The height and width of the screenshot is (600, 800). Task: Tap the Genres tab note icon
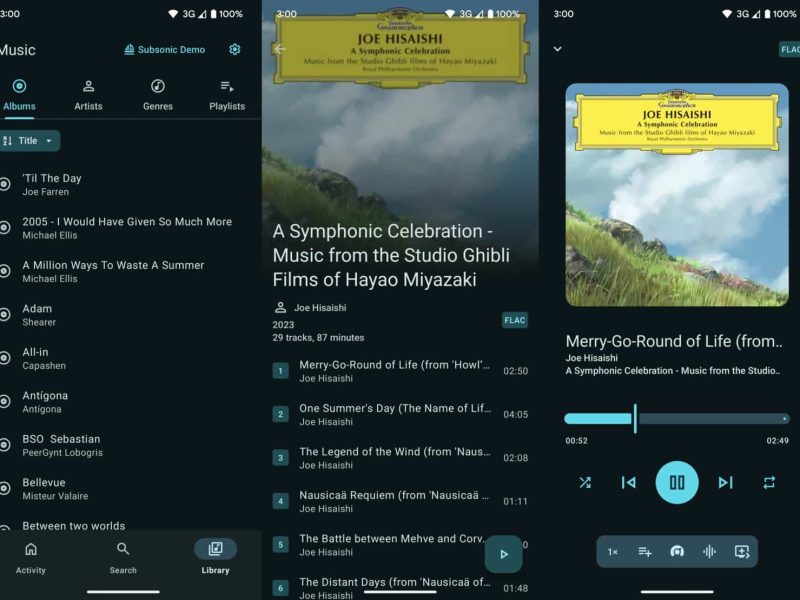(158, 86)
